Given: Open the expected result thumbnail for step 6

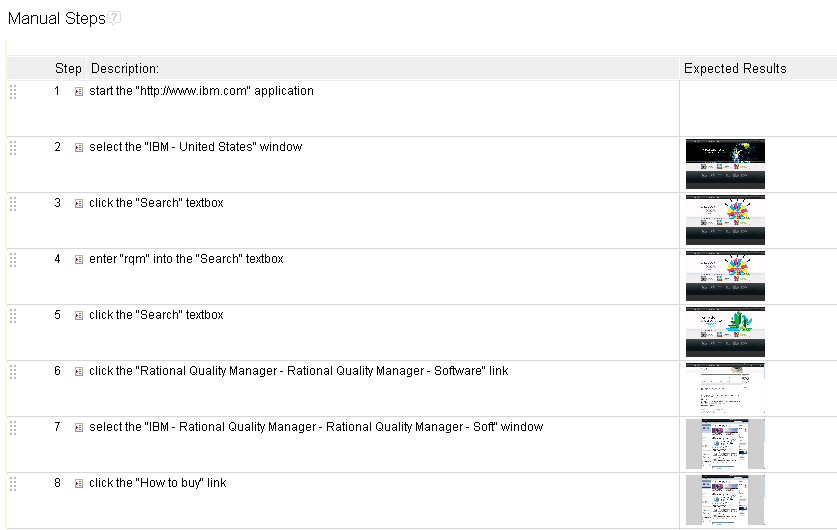Looking at the screenshot, I should (725, 388).
